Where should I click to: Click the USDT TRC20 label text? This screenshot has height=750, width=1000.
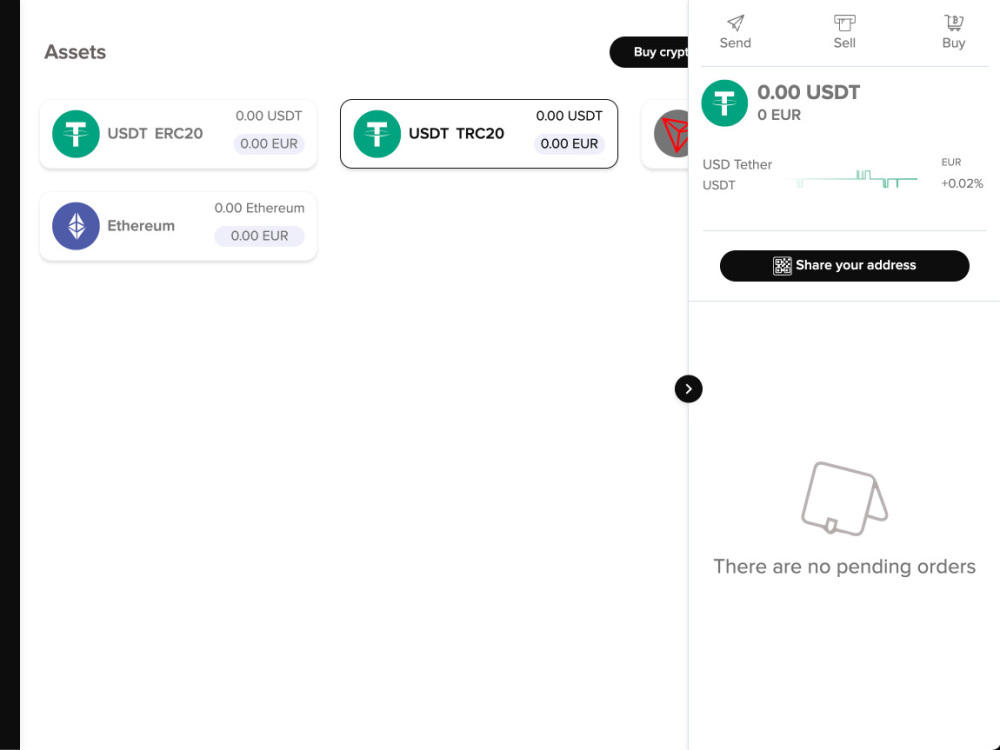[456, 133]
